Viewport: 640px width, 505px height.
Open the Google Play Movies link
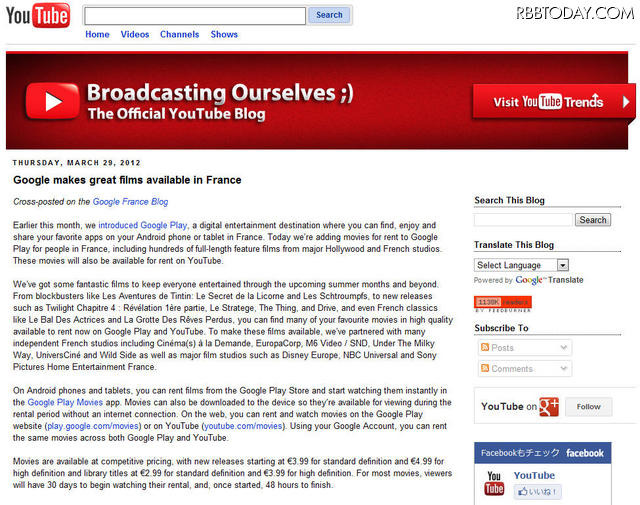(65, 403)
